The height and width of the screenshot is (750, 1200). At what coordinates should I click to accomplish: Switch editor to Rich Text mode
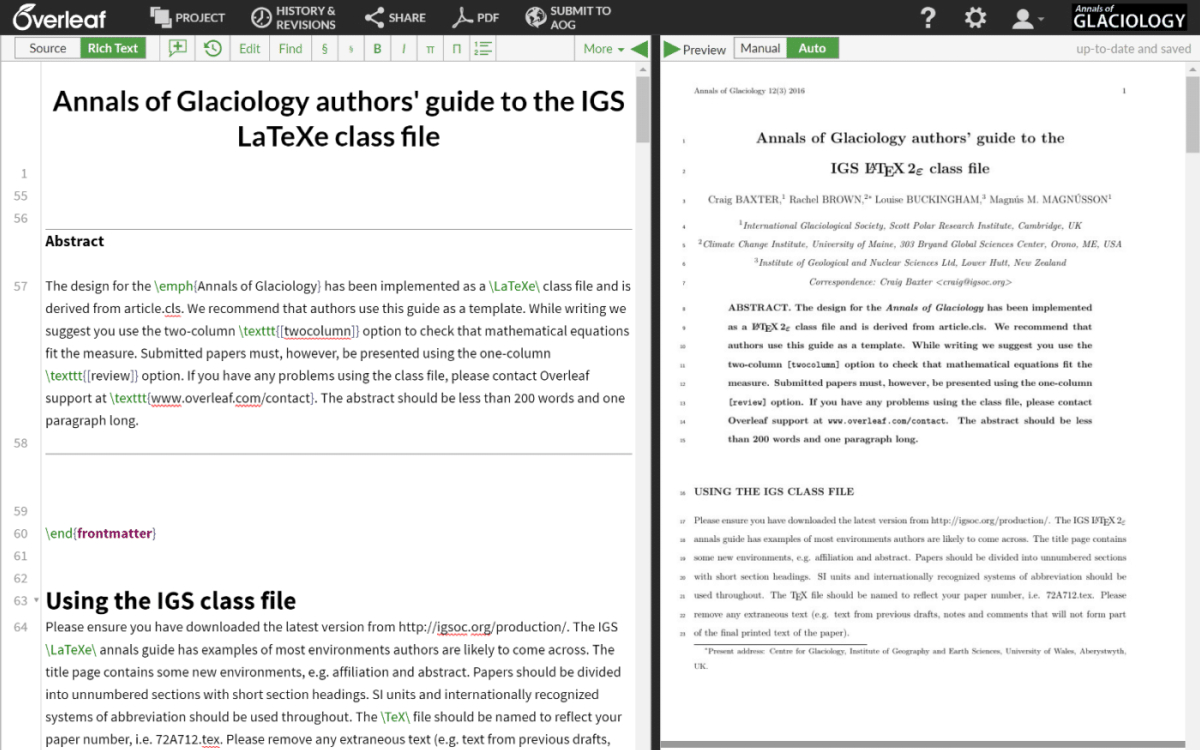click(x=113, y=48)
